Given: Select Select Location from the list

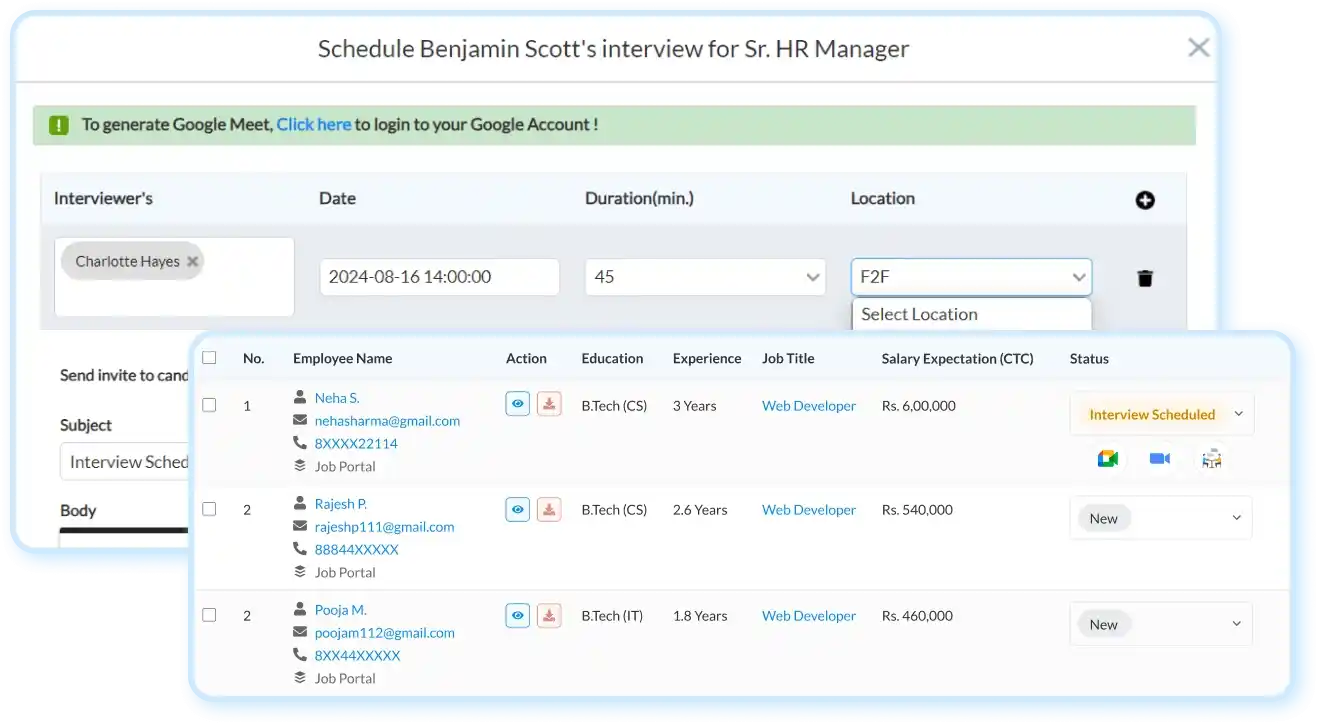Looking at the screenshot, I should (918, 314).
